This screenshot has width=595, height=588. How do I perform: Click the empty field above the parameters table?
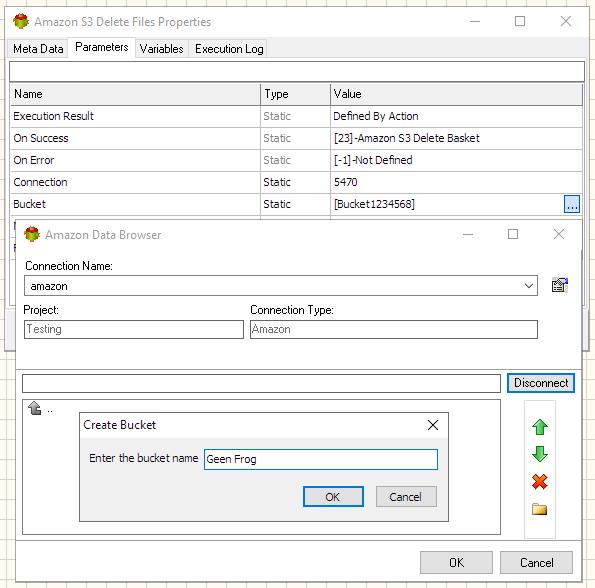(297, 71)
